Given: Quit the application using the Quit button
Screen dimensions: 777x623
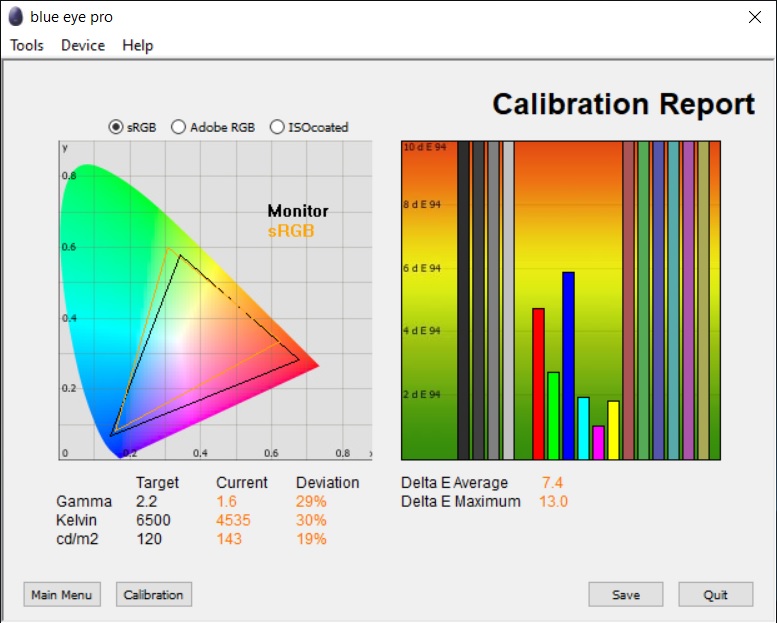Looking at the screenshot, I should [x=715, y=594].
